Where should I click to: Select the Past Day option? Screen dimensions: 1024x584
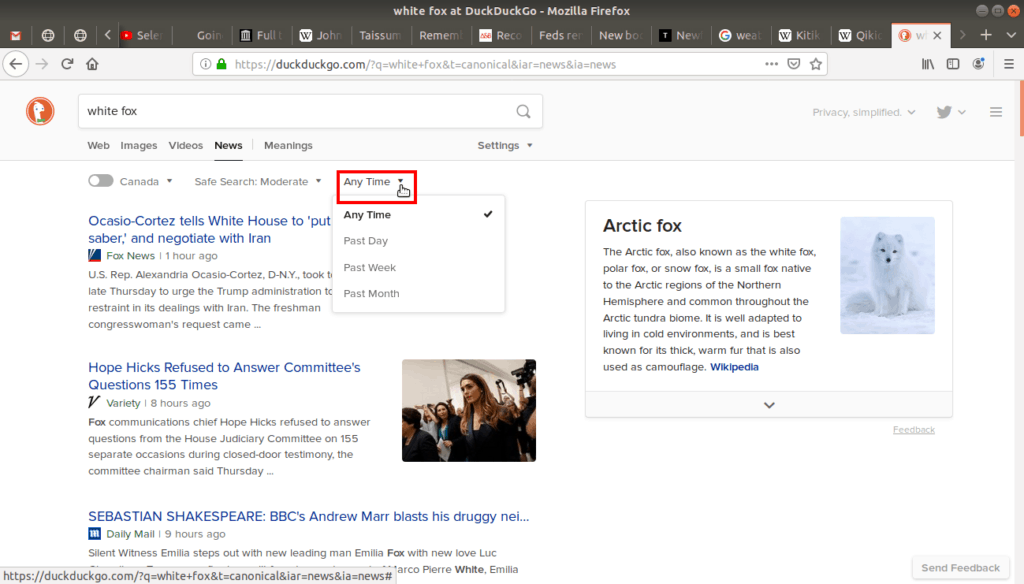tap(418, 240)
